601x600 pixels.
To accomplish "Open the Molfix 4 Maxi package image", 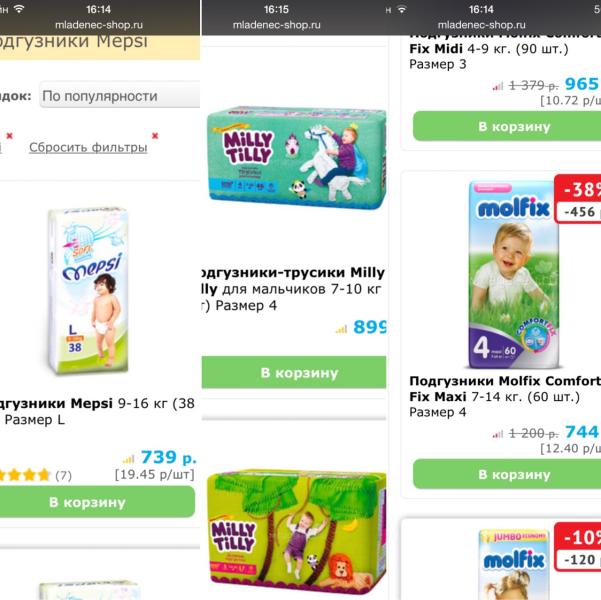I will click(x=514, y=275).
